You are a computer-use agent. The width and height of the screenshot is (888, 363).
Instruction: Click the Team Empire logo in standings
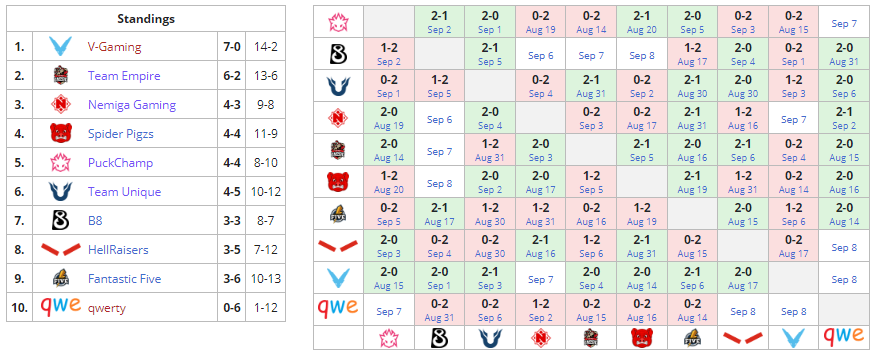(x=60, y=75)
